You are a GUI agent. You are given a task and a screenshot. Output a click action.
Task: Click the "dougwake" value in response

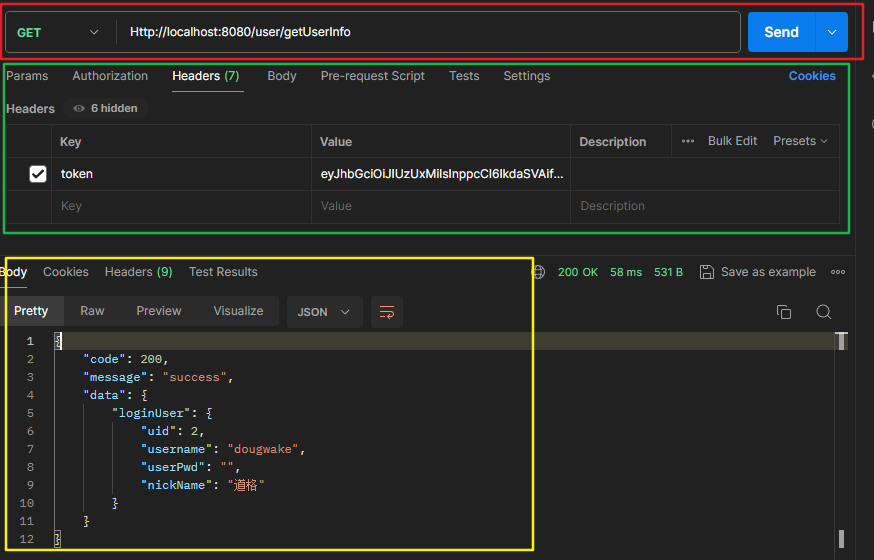tap(263, 449)
